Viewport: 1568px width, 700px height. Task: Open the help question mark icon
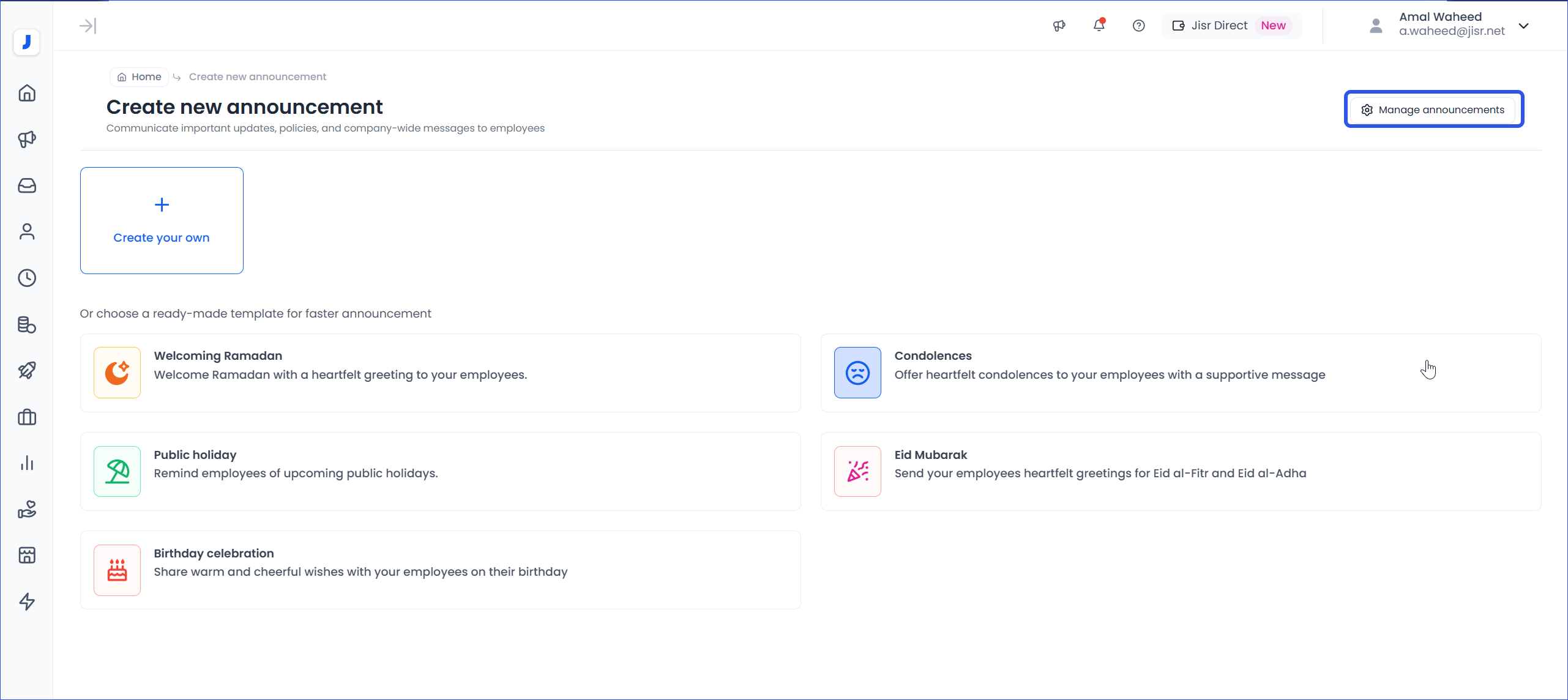pyautogui.click(x=1138, y=26)
